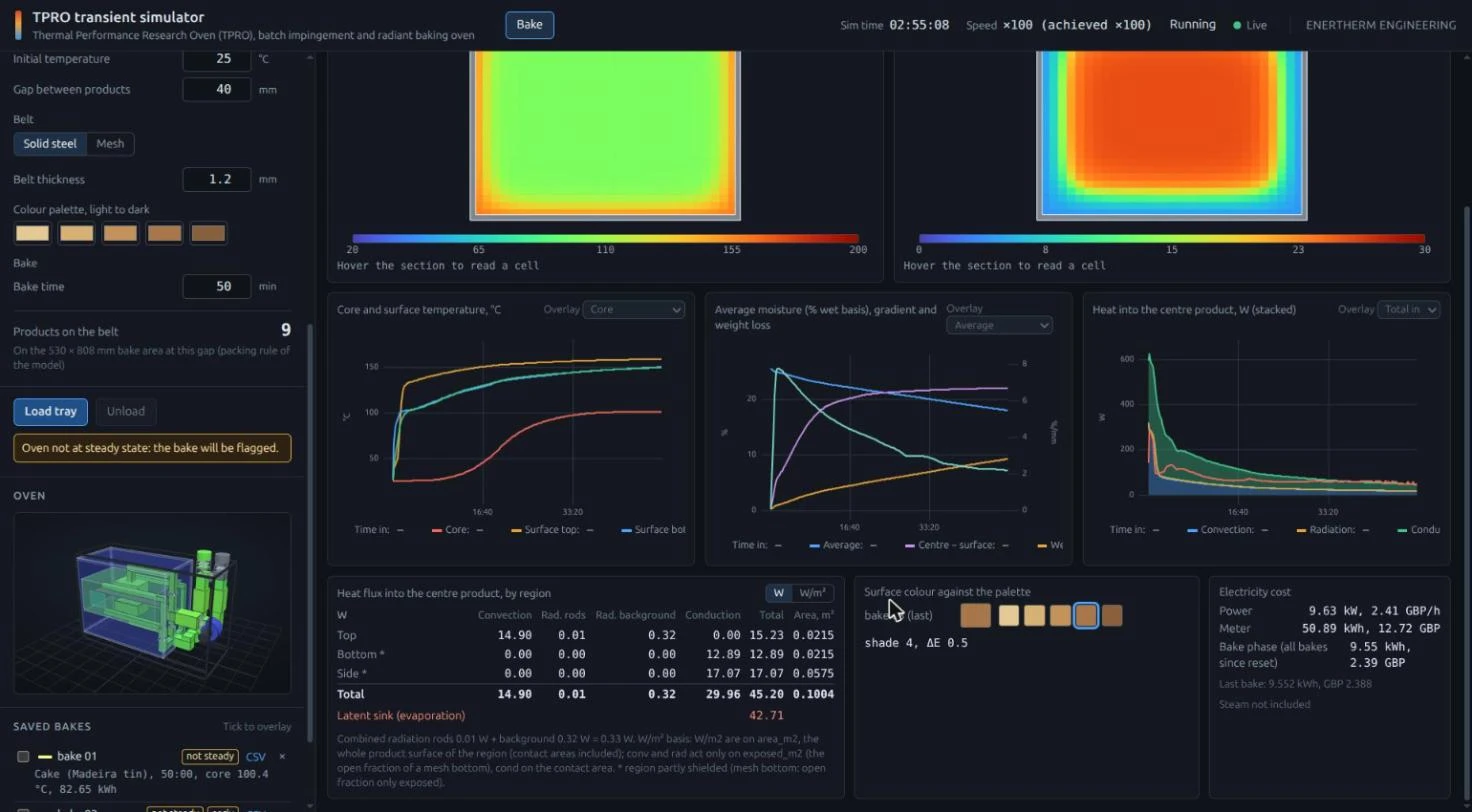Click the Belt thickness input field
Screen dimensions: 1472x812
[217, 179]
